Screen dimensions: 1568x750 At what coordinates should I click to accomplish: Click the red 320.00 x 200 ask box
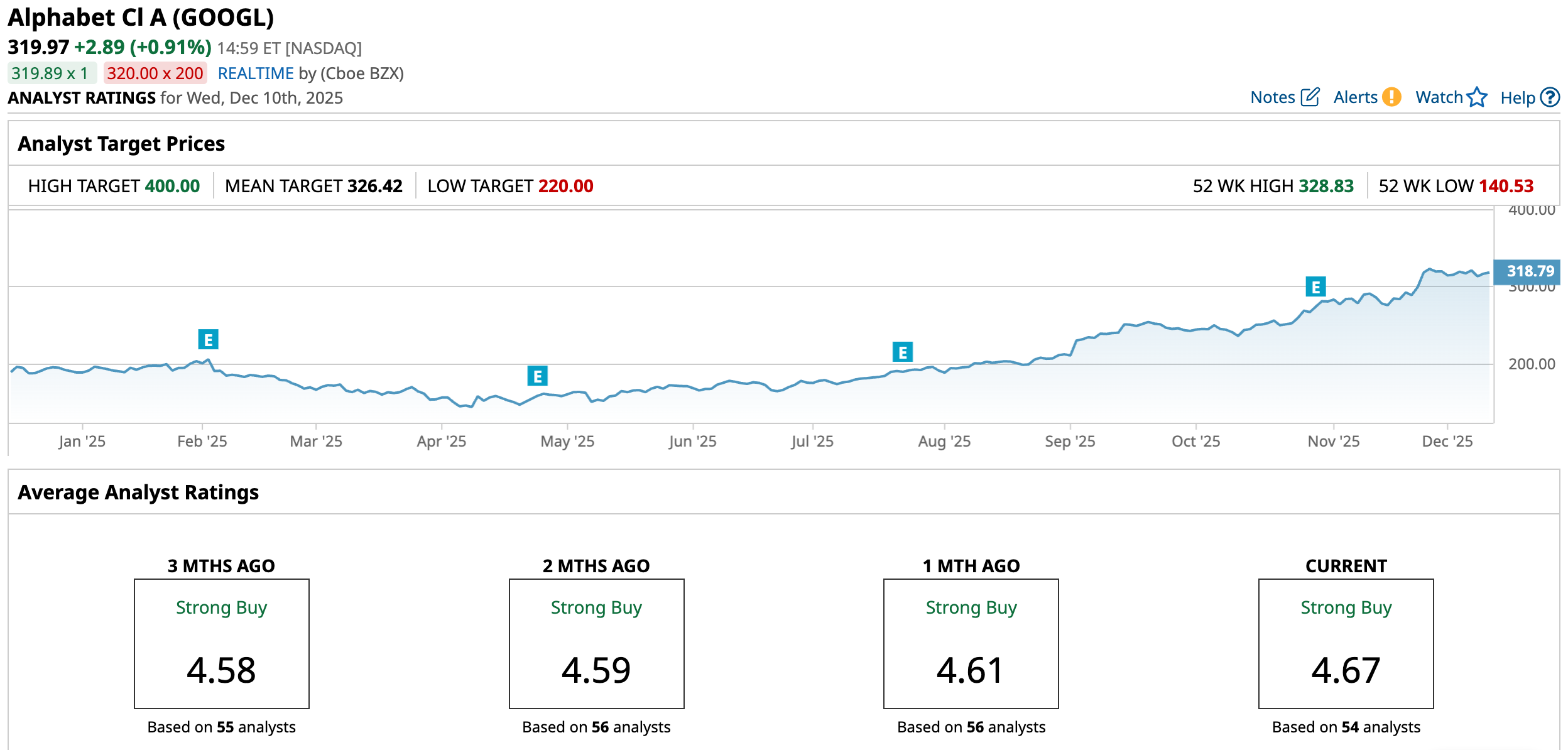coord(155,73)
